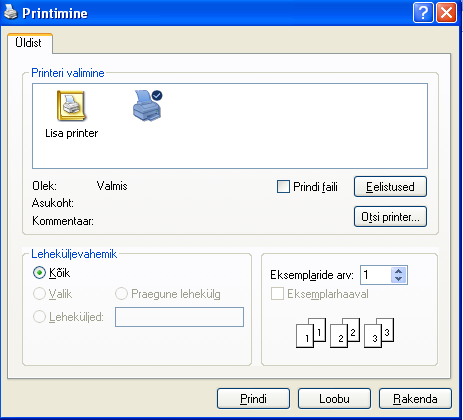Click the collated pages illustration set 3
Screen dimensions: 463x420
coord(379,333)
